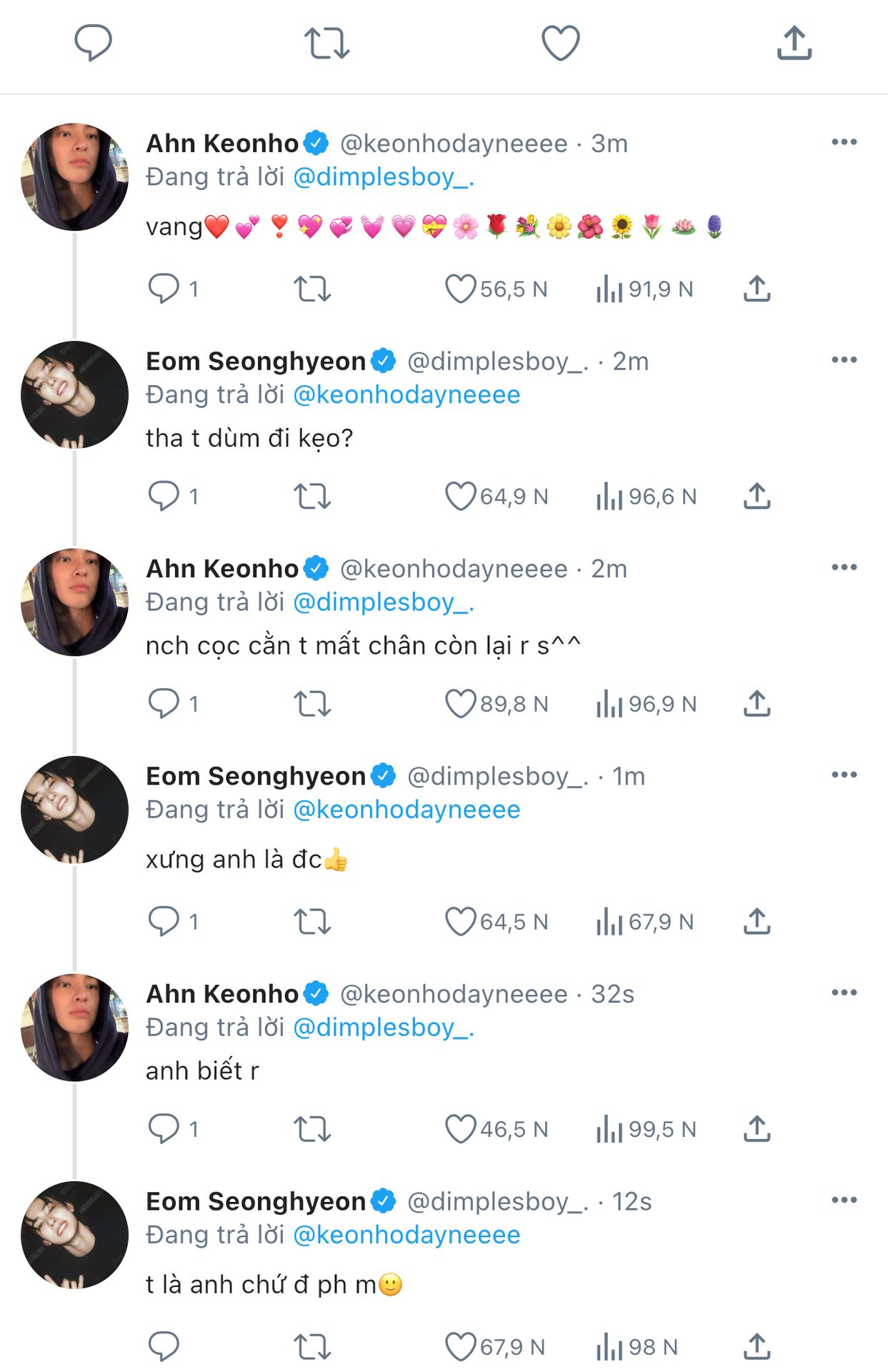This screenshot has width=888, height=1372.
Task: Reply to the "anh biết r" tweet
Action: pos(164,1129)
